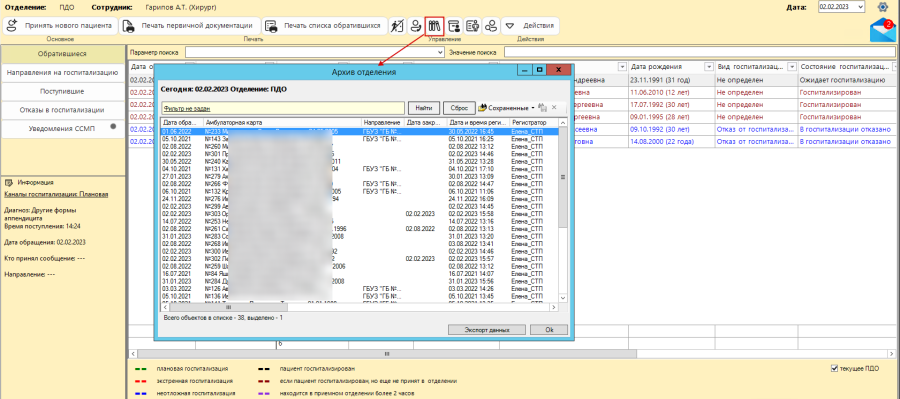Select the 'Обратившиеся' tab

[x=63, y=54]
